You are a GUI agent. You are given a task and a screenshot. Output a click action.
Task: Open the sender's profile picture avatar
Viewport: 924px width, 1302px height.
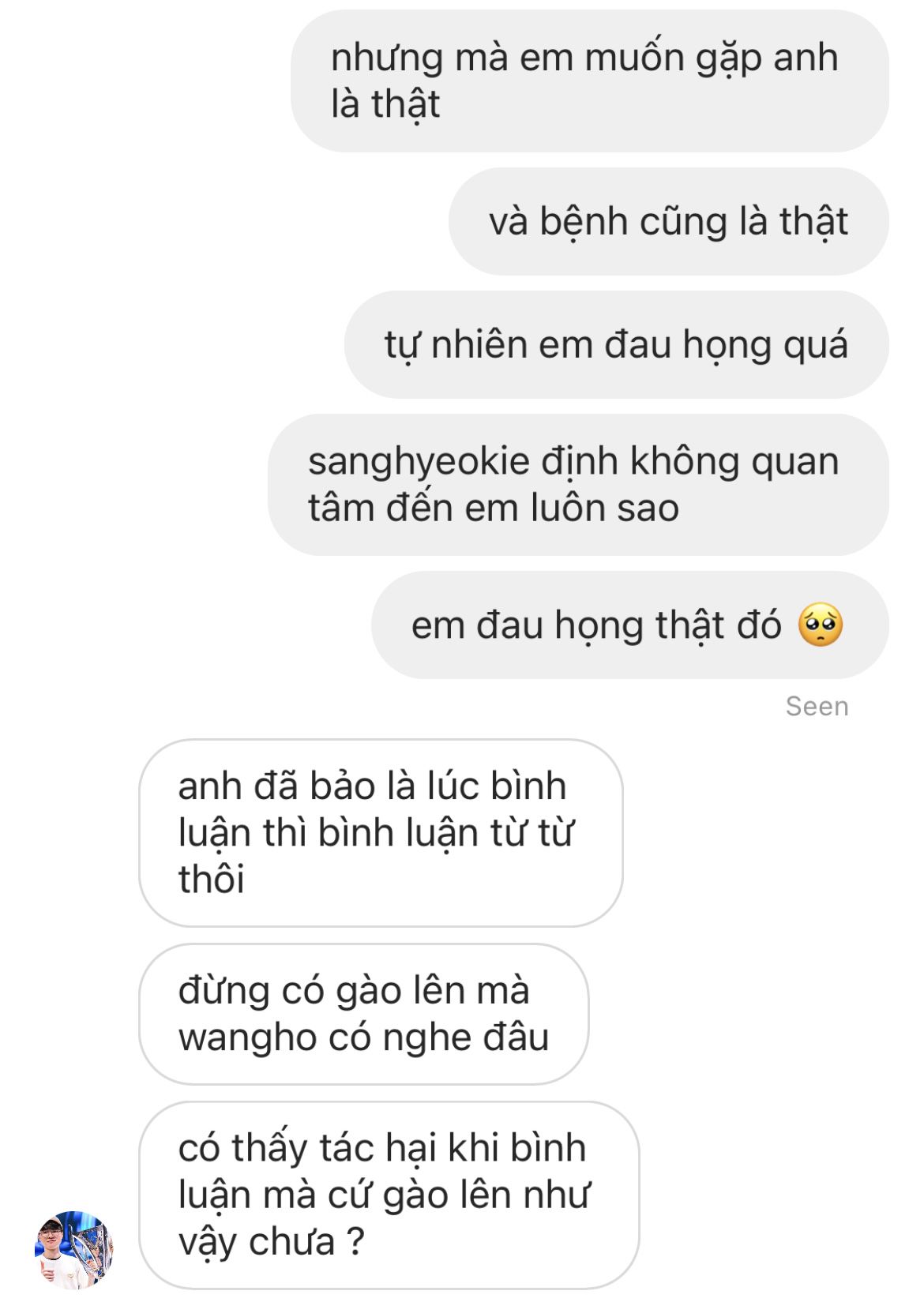click(75, 1249)
